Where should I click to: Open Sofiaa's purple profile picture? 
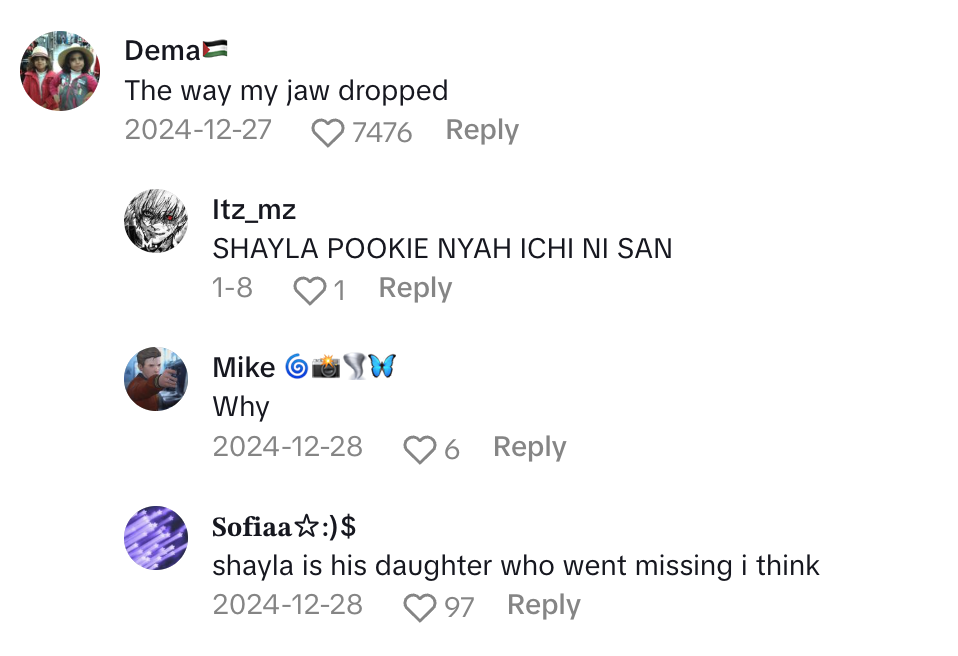pyautogui.click(x=156, y=537)
